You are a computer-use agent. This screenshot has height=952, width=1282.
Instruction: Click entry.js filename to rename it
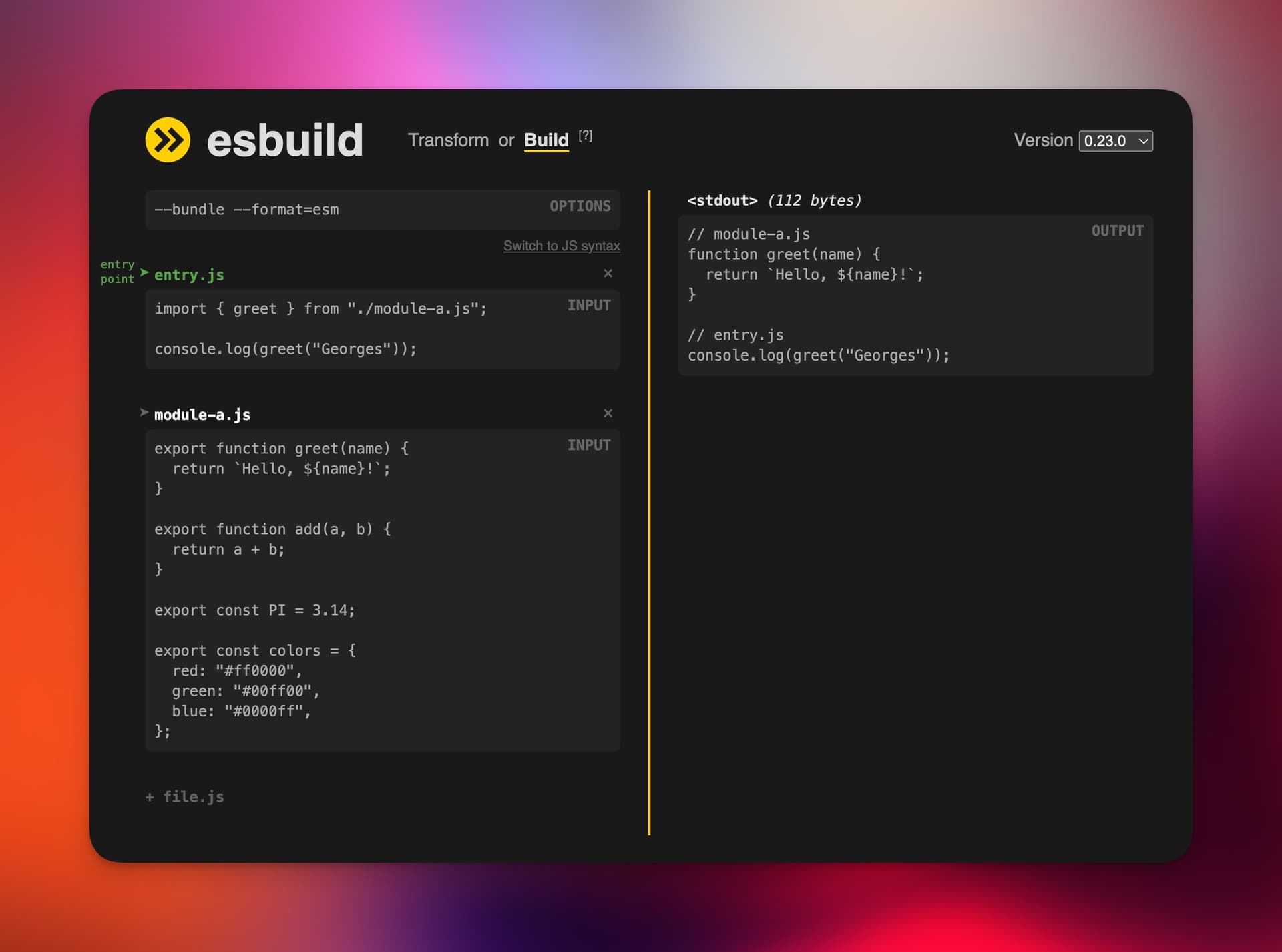(189, 274)
